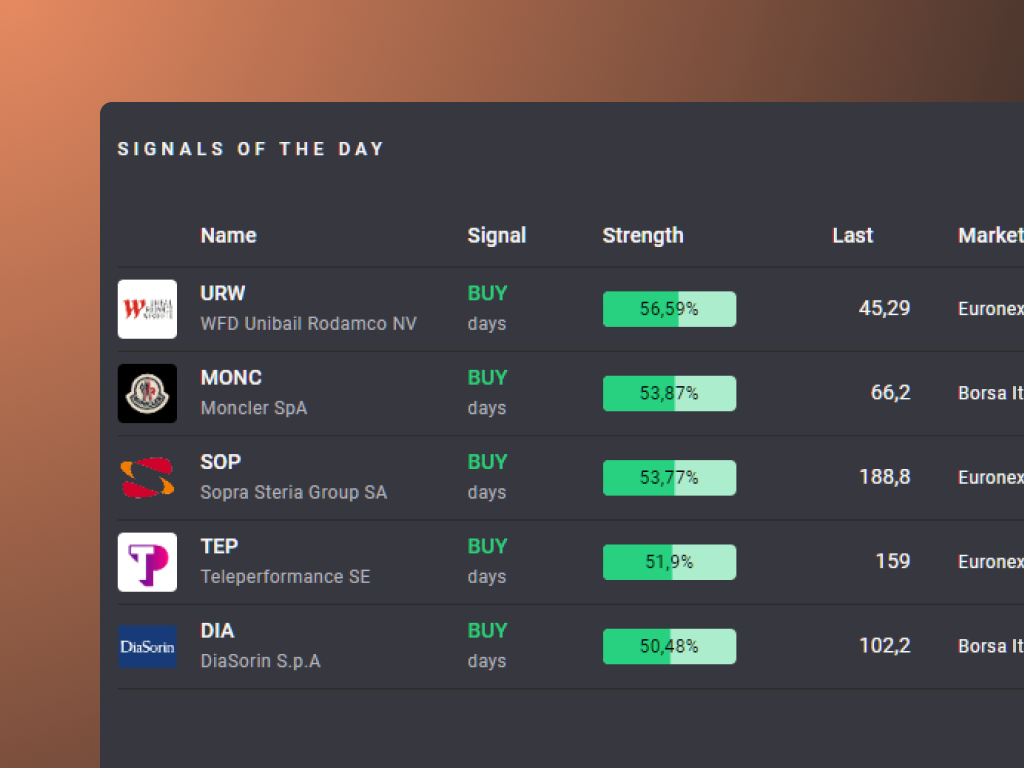Click the DiaSorin logo thumbnail
The image size is (1024, 768).
[x=147, y=646]
